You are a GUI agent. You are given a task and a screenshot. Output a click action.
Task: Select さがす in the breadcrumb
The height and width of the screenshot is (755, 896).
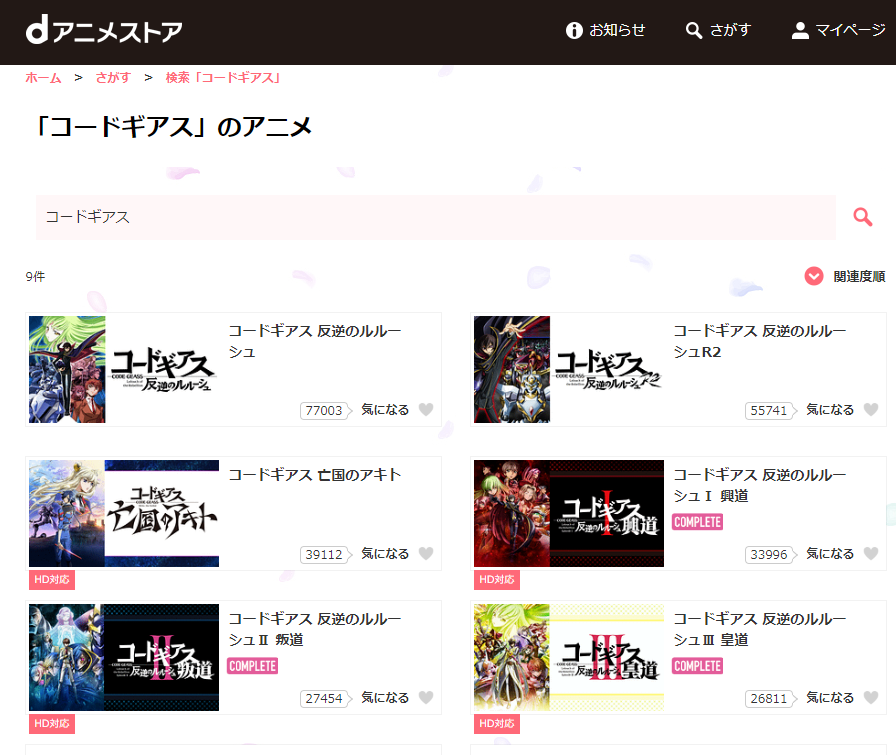tap(112, 77)
